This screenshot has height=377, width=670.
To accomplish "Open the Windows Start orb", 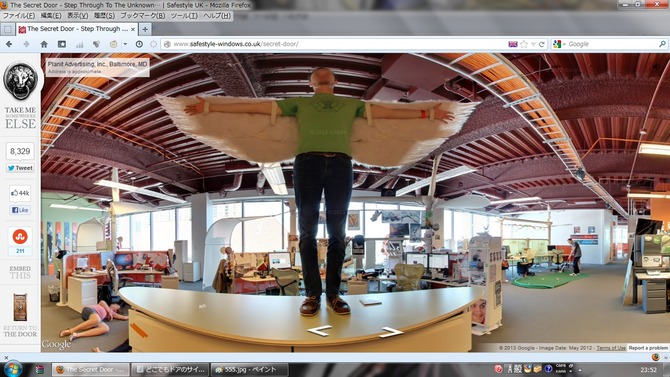I will [12, 369].
